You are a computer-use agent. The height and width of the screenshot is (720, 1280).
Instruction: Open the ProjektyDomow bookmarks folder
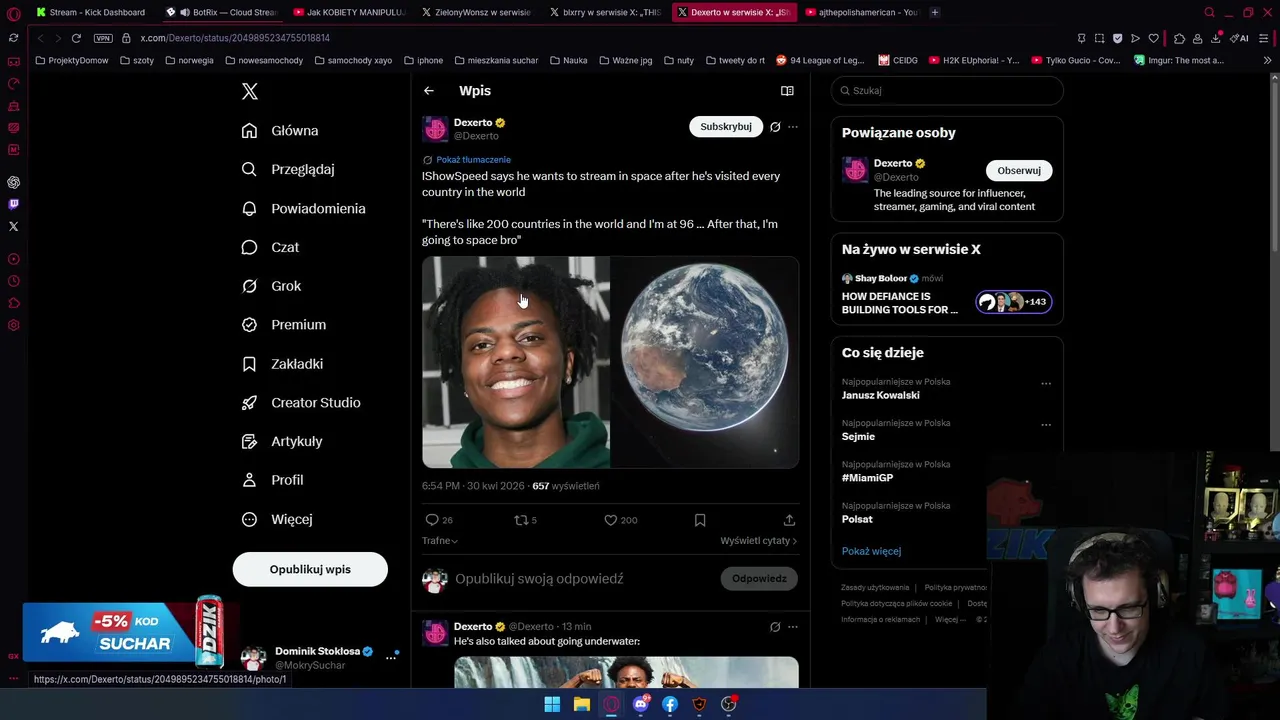tap(72, 60)
